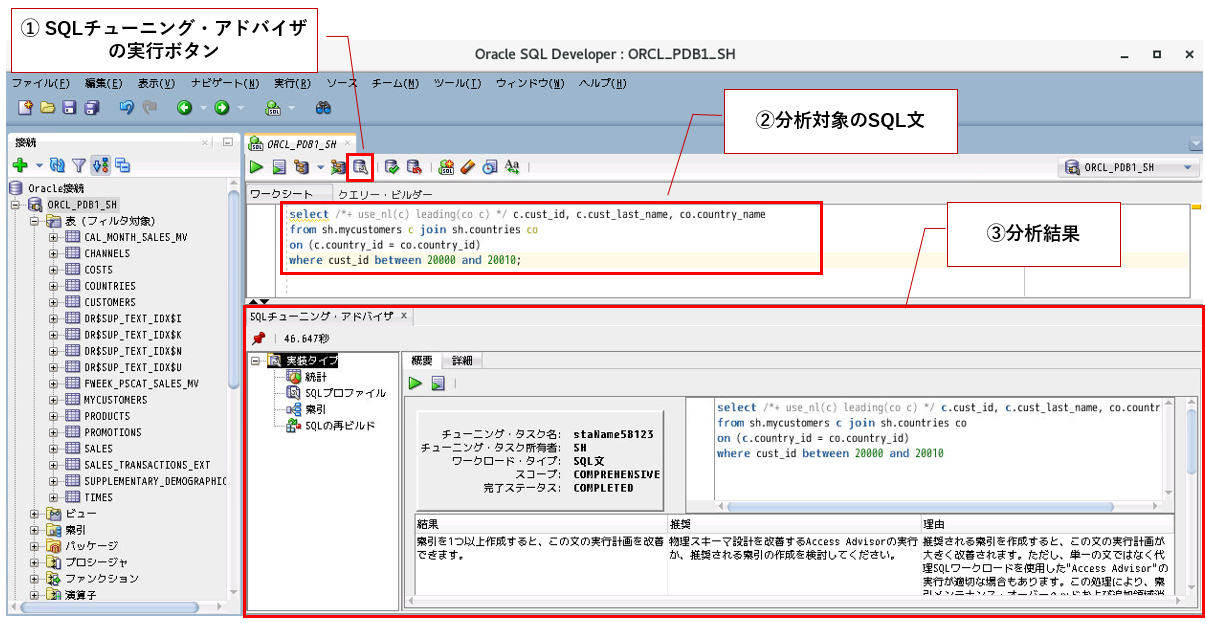
Task: Click the Save icon in main toolbar
Action: [x=70, y=107]
